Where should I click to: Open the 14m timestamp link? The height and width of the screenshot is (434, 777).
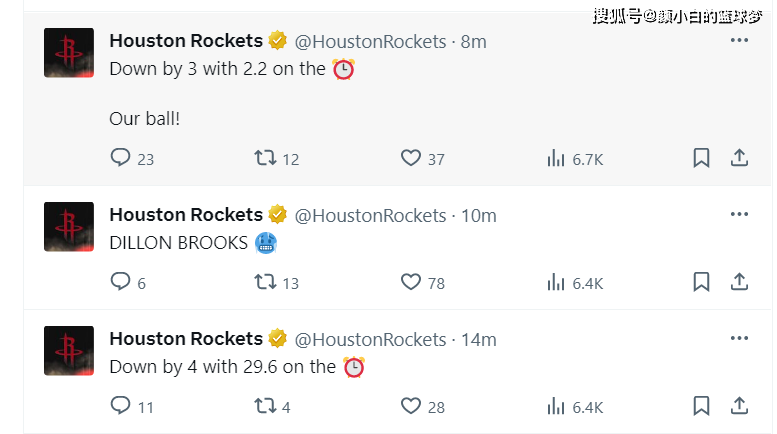coord(479,339)
